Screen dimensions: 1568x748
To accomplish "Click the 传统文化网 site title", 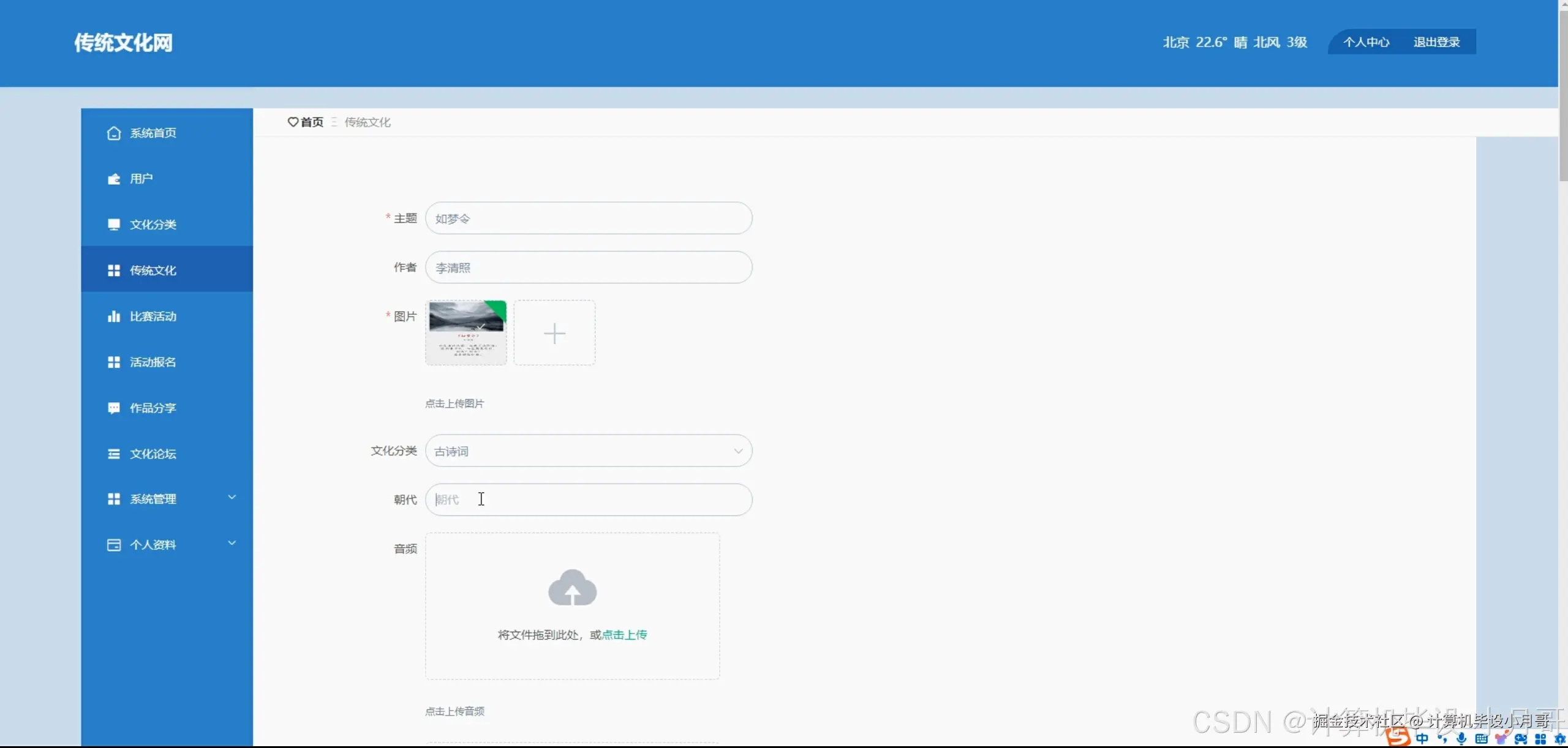I will 124,43.
